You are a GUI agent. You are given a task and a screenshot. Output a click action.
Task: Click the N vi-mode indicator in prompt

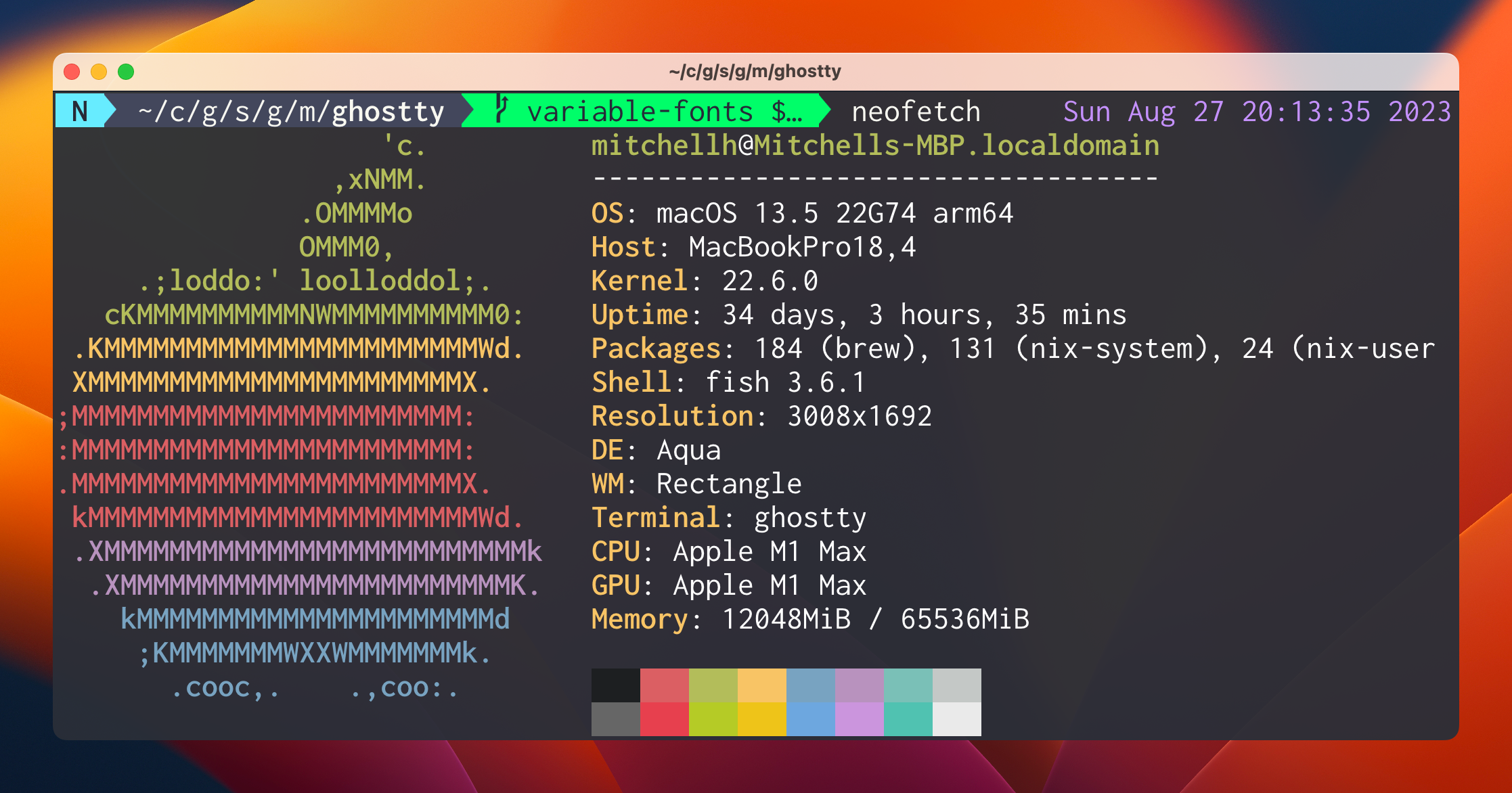click(x=80, y=112)
